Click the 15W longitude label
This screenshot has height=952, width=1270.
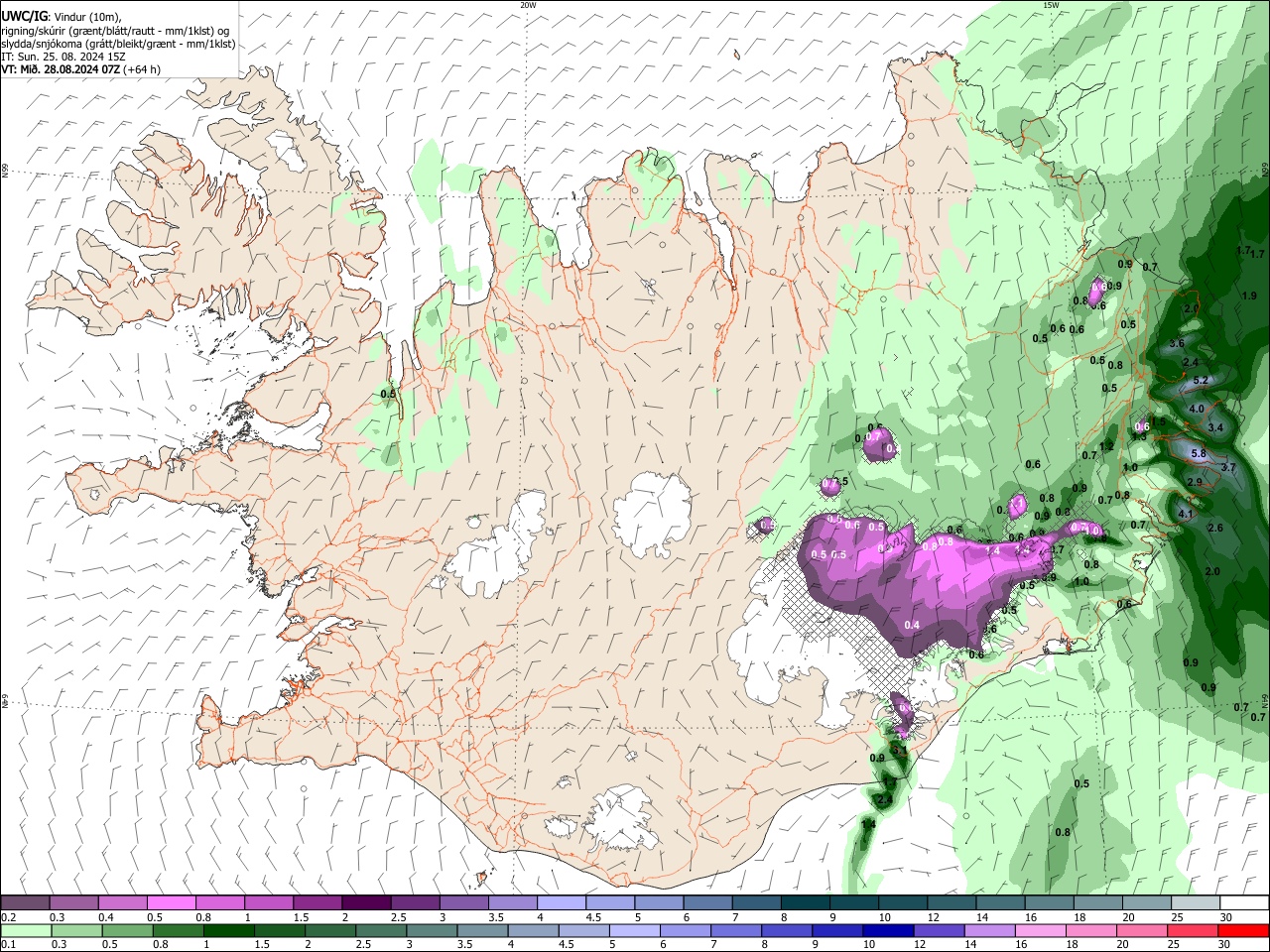click(1051, 5)
